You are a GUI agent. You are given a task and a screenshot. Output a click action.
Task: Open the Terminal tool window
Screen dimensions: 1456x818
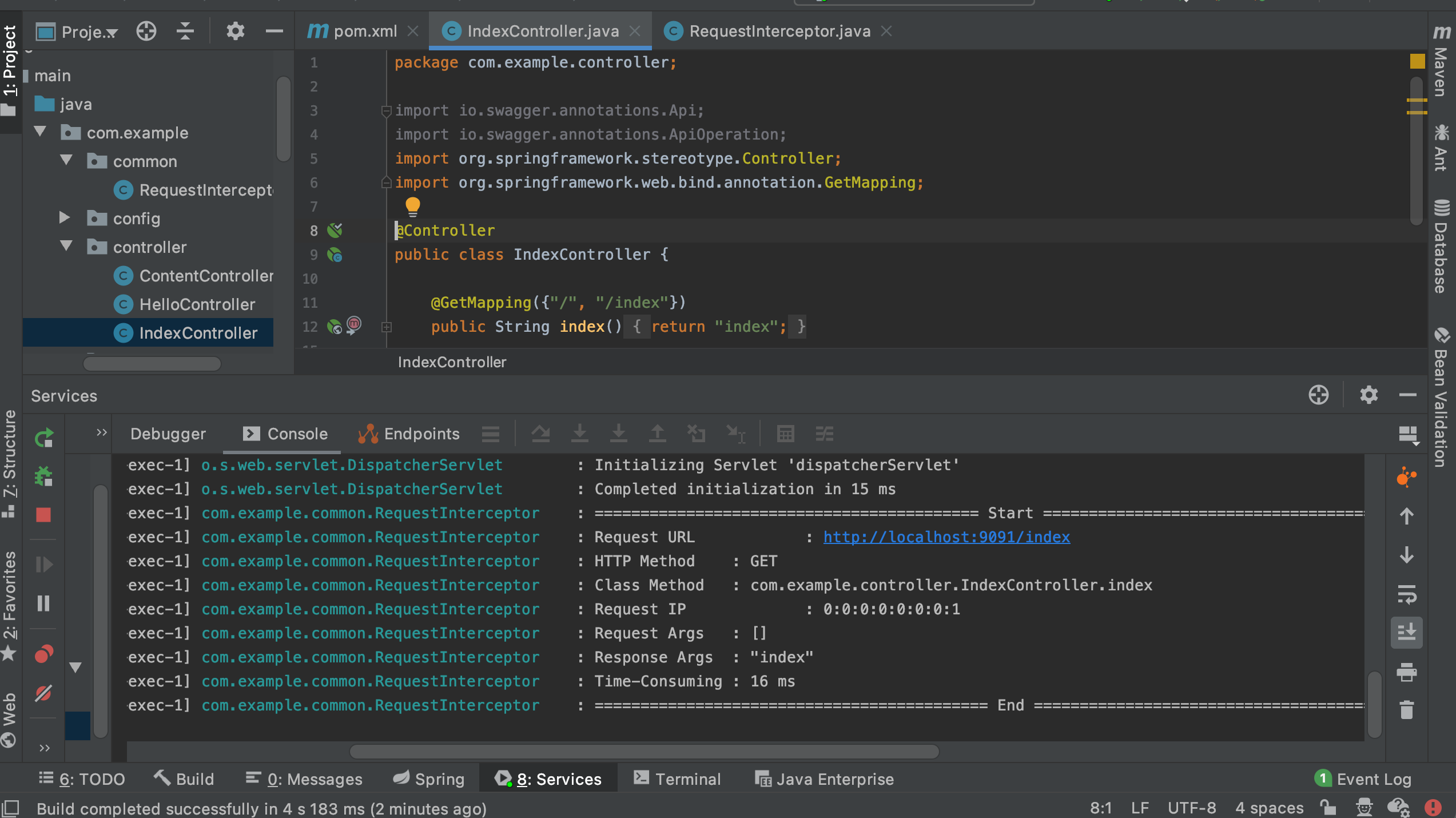678,779
